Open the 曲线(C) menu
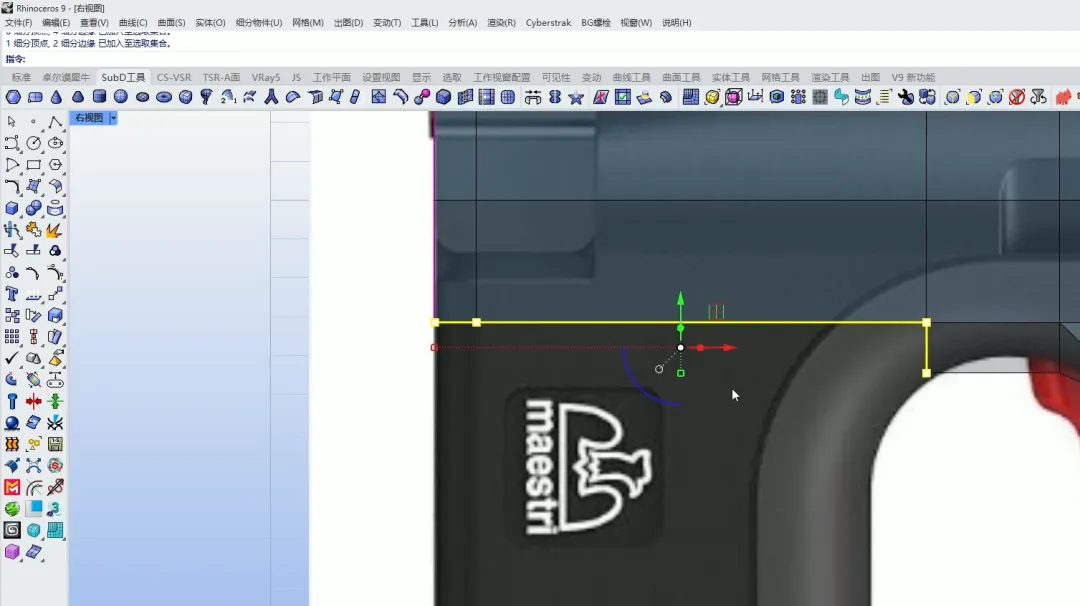 (x=133, y=23)
